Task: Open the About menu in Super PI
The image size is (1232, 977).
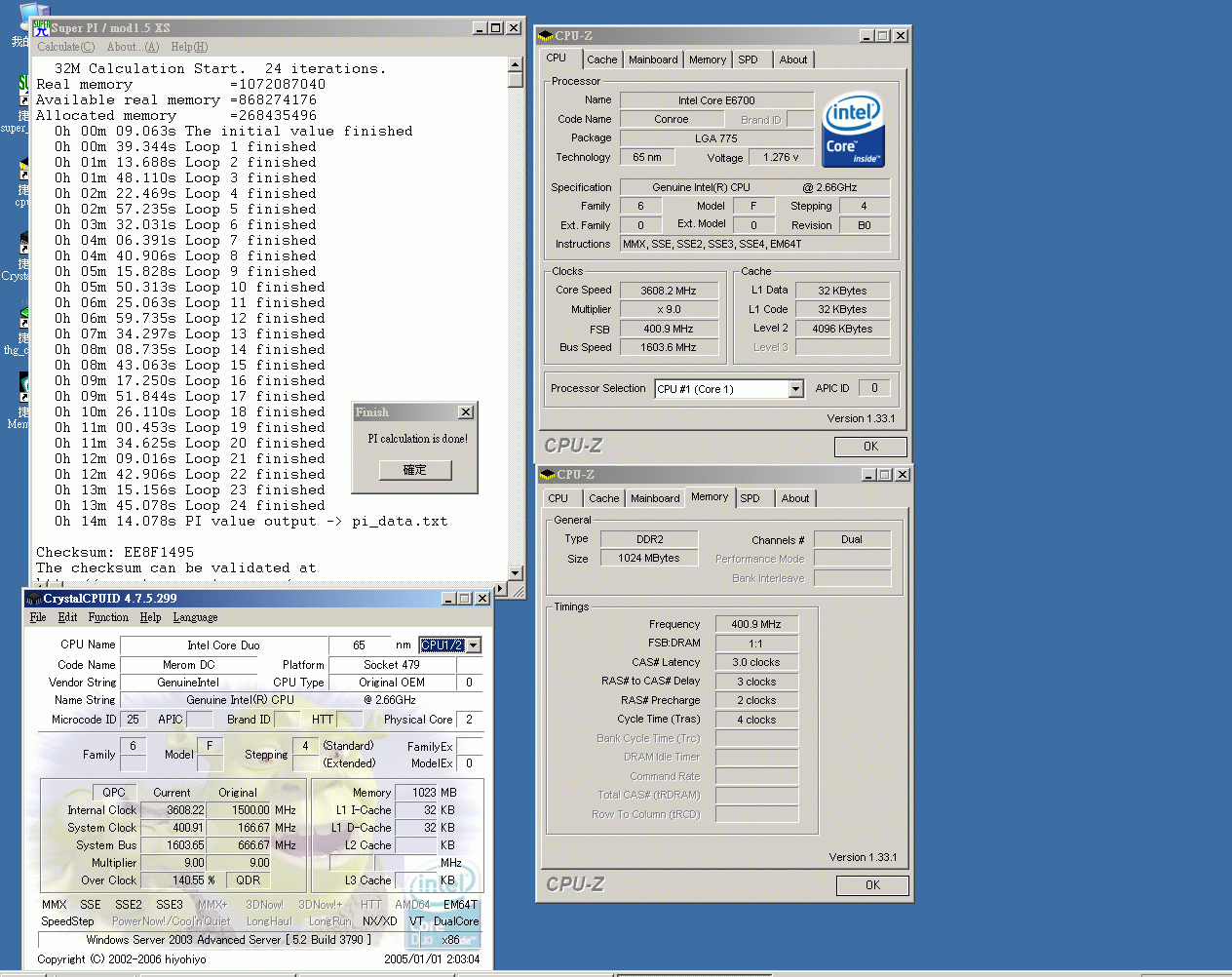Action: click(133, 47)
